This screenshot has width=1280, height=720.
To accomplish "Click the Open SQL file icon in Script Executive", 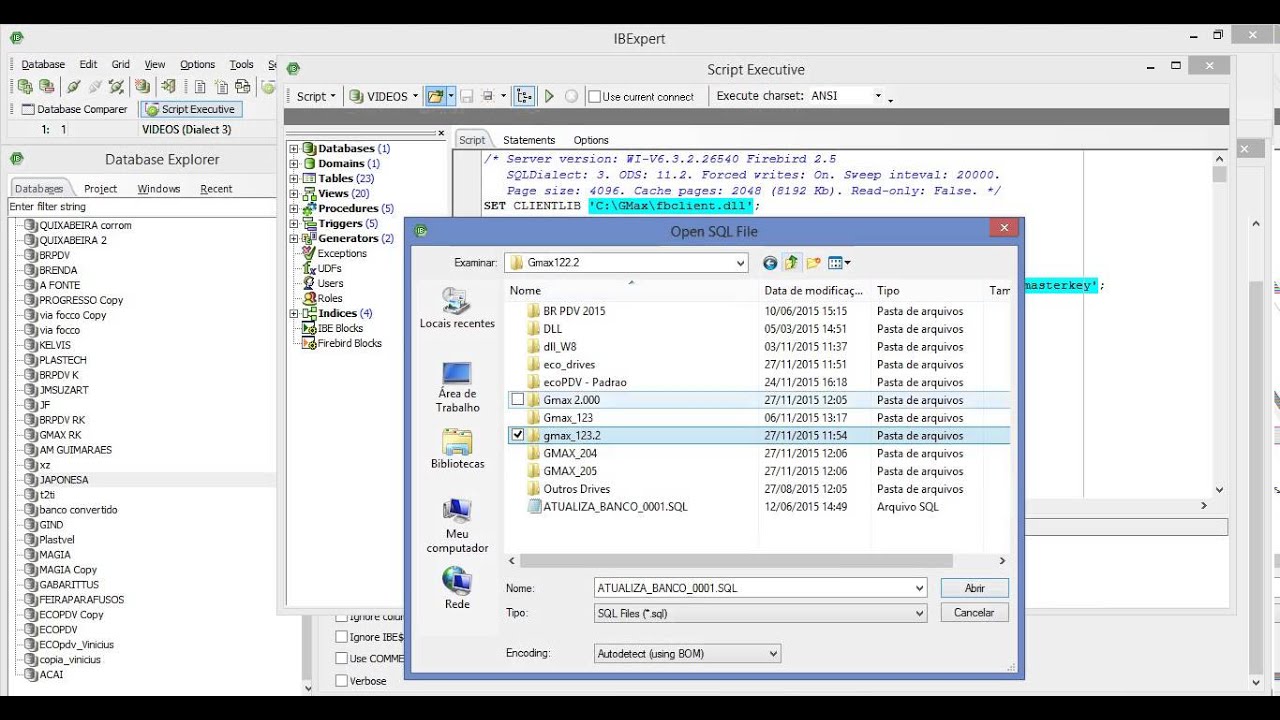I will [435, 96].
